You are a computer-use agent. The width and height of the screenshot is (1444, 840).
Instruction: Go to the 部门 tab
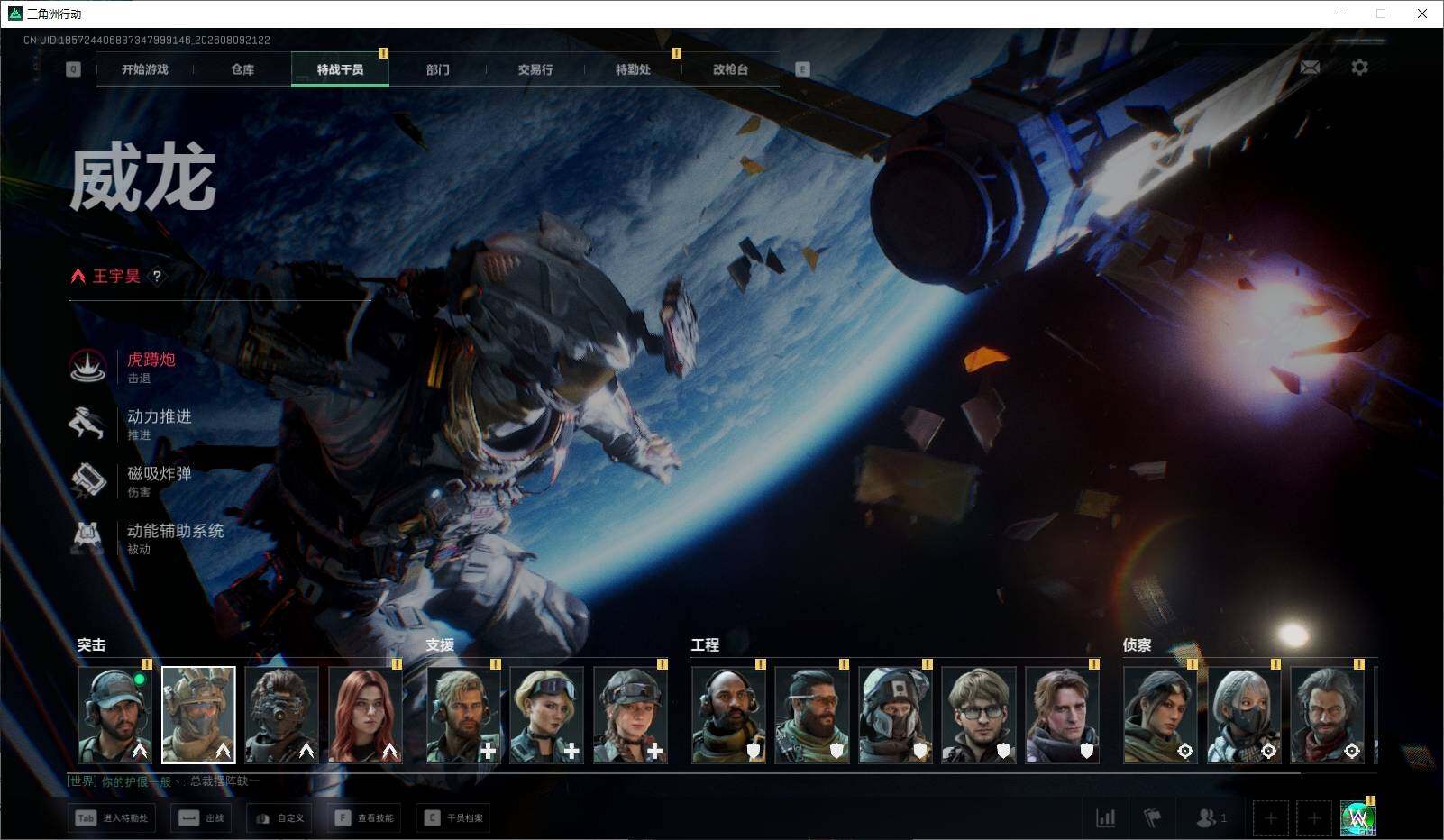(x=438, y=69)
